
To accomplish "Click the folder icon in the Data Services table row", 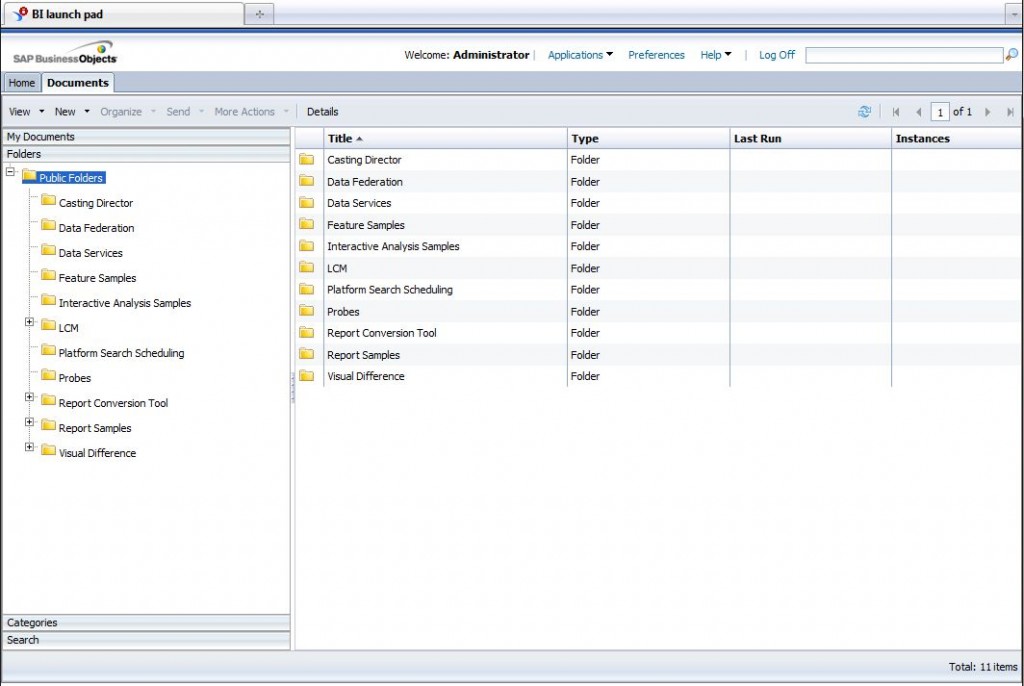I will [x=306, y=203].
